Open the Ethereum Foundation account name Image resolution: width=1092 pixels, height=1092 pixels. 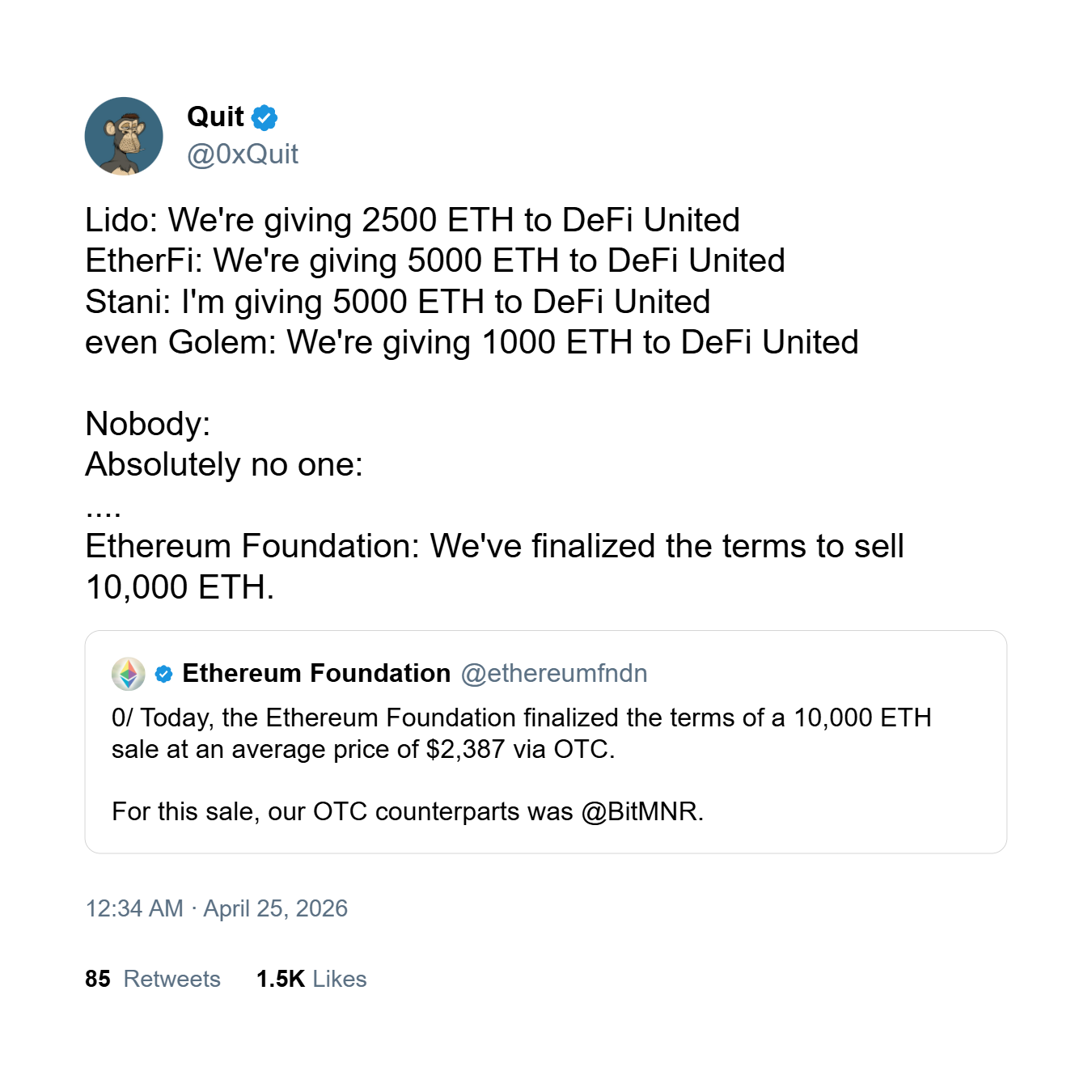coord(316,673)
